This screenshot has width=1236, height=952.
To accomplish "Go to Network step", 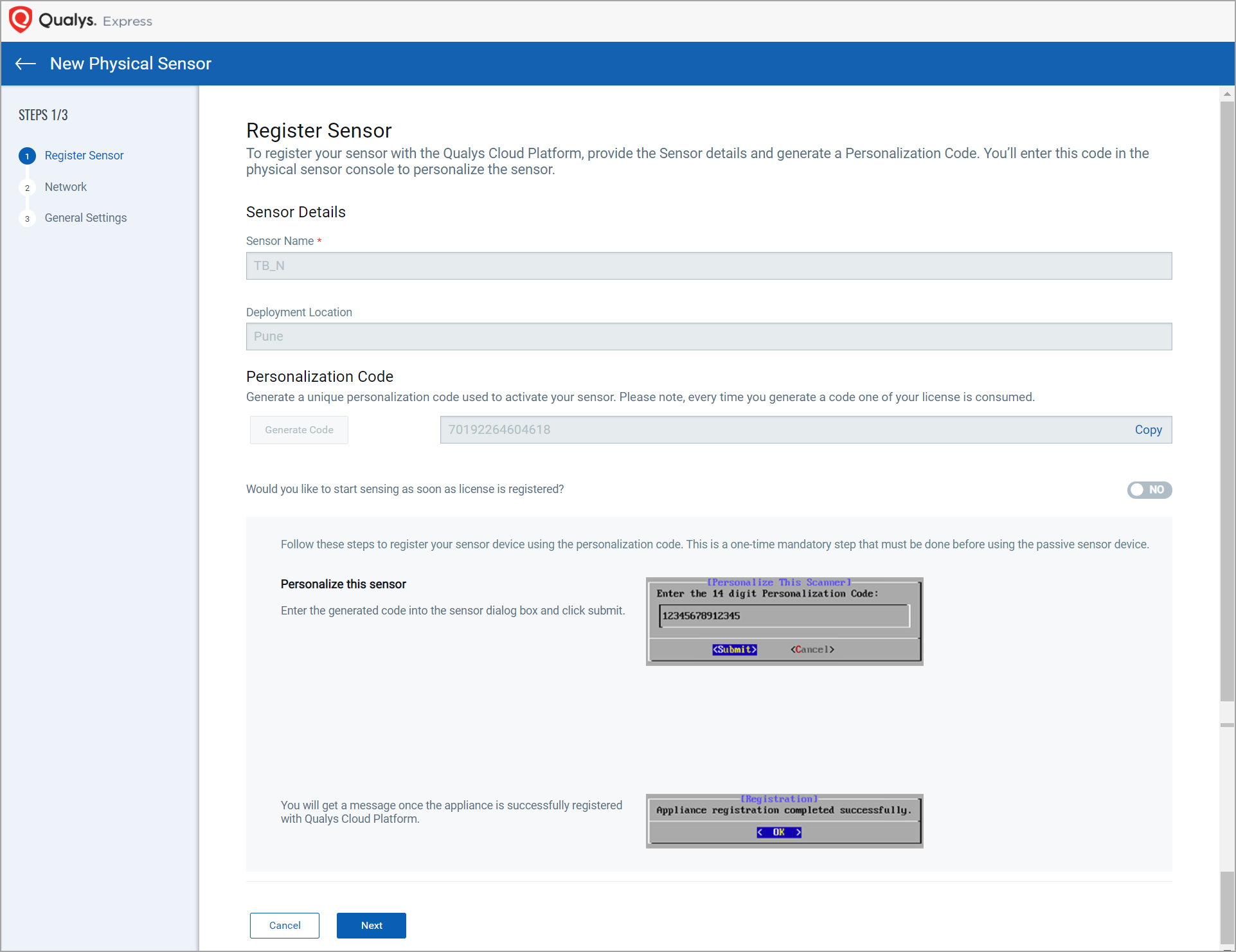I will tap(66, 187).
